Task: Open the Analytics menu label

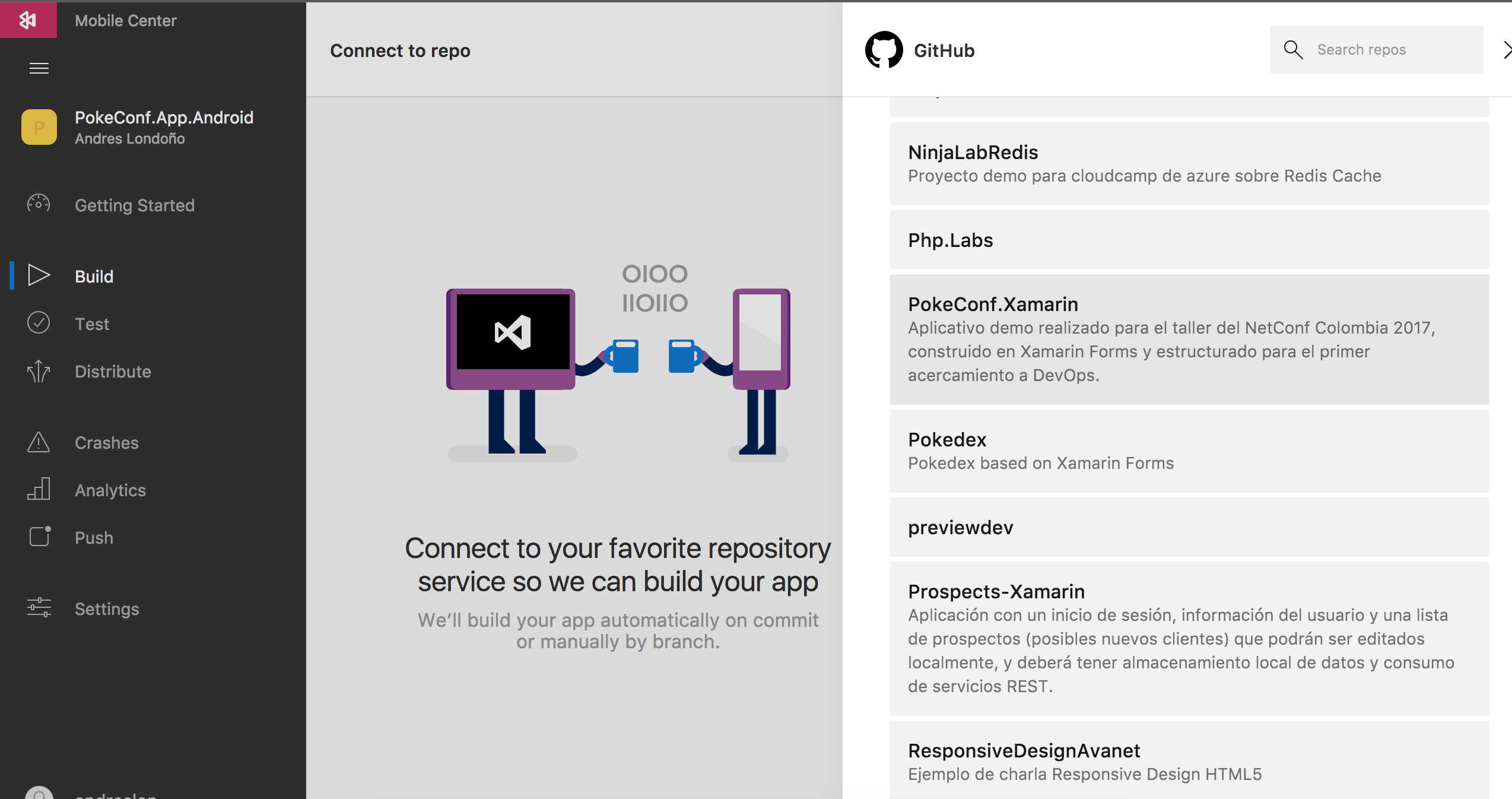Action: pos(110,490)
